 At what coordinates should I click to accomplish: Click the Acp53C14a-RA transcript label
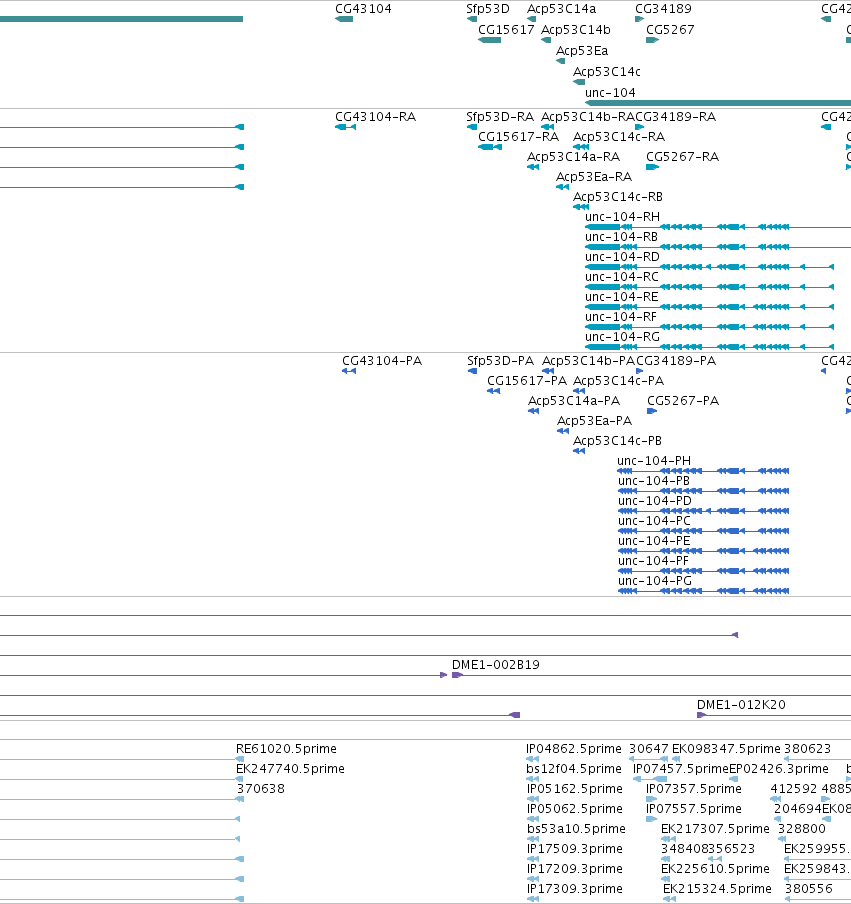tap(574, 157)
